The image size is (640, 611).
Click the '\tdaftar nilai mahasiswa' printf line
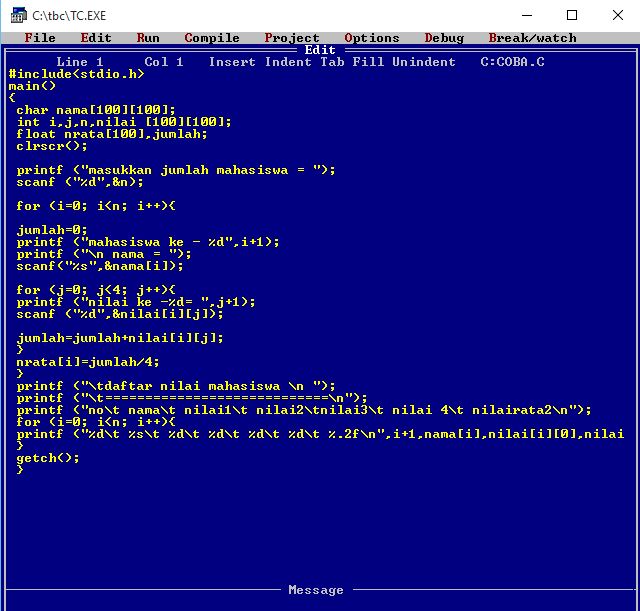coord(176,386)
